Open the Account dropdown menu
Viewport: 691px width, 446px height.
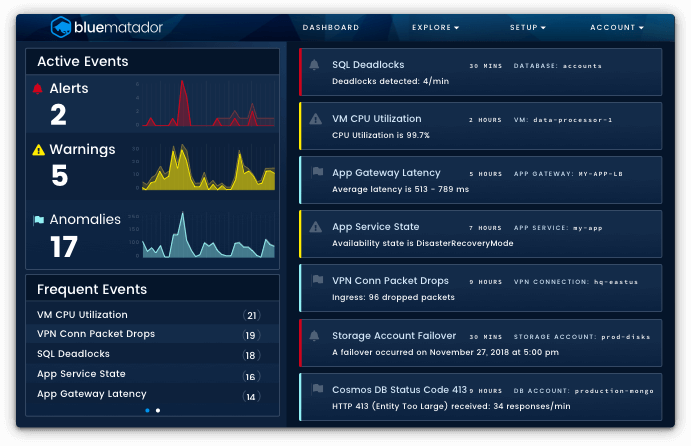click(617, 28)
